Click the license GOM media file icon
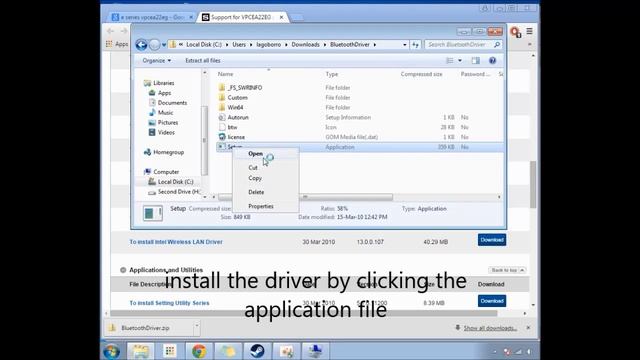Viewport: 640px width, 360px height. coord(222,137)
